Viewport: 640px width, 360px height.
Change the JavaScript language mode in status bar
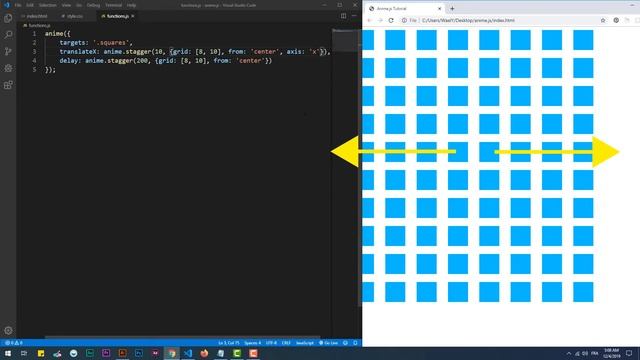click(x=304, y=343)
